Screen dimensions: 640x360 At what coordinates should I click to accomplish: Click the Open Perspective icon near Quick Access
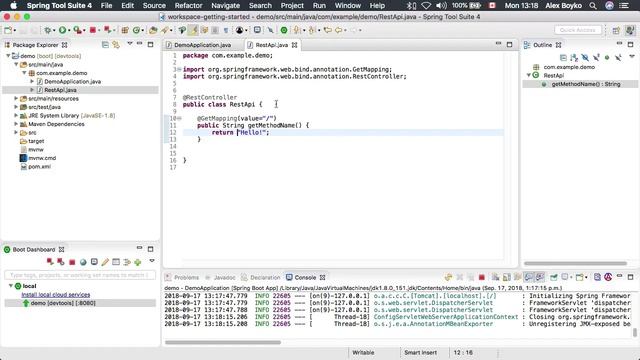616,30
